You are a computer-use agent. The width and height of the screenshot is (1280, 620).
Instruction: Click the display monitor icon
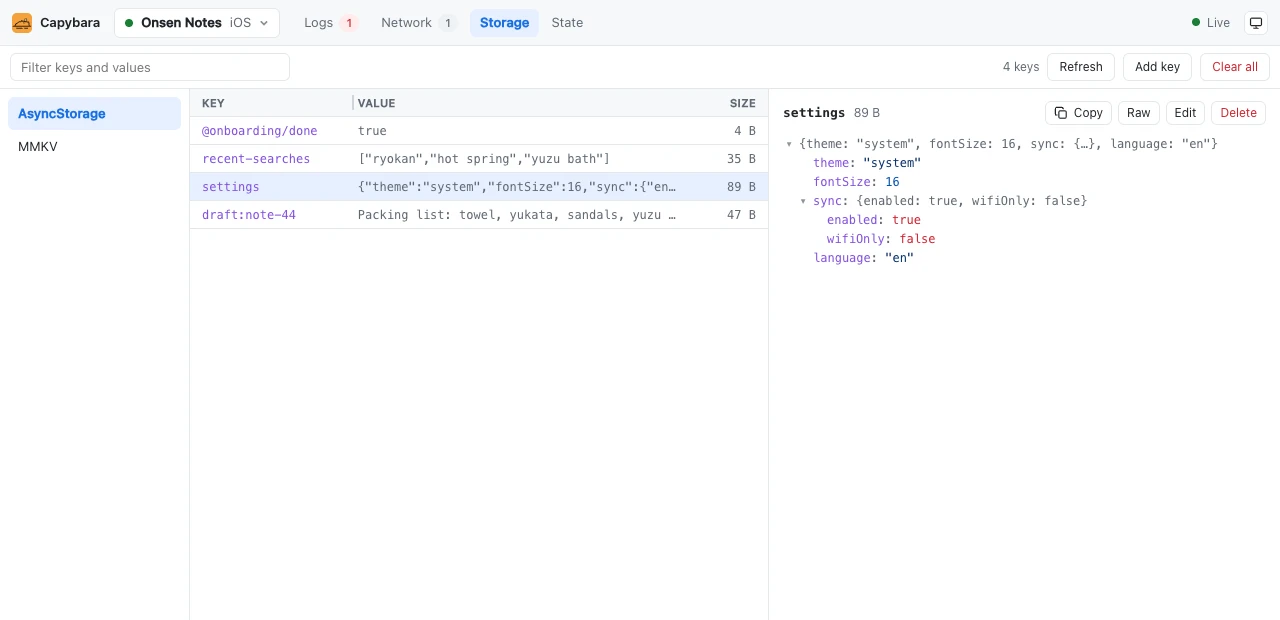(x=1255, y=23)
